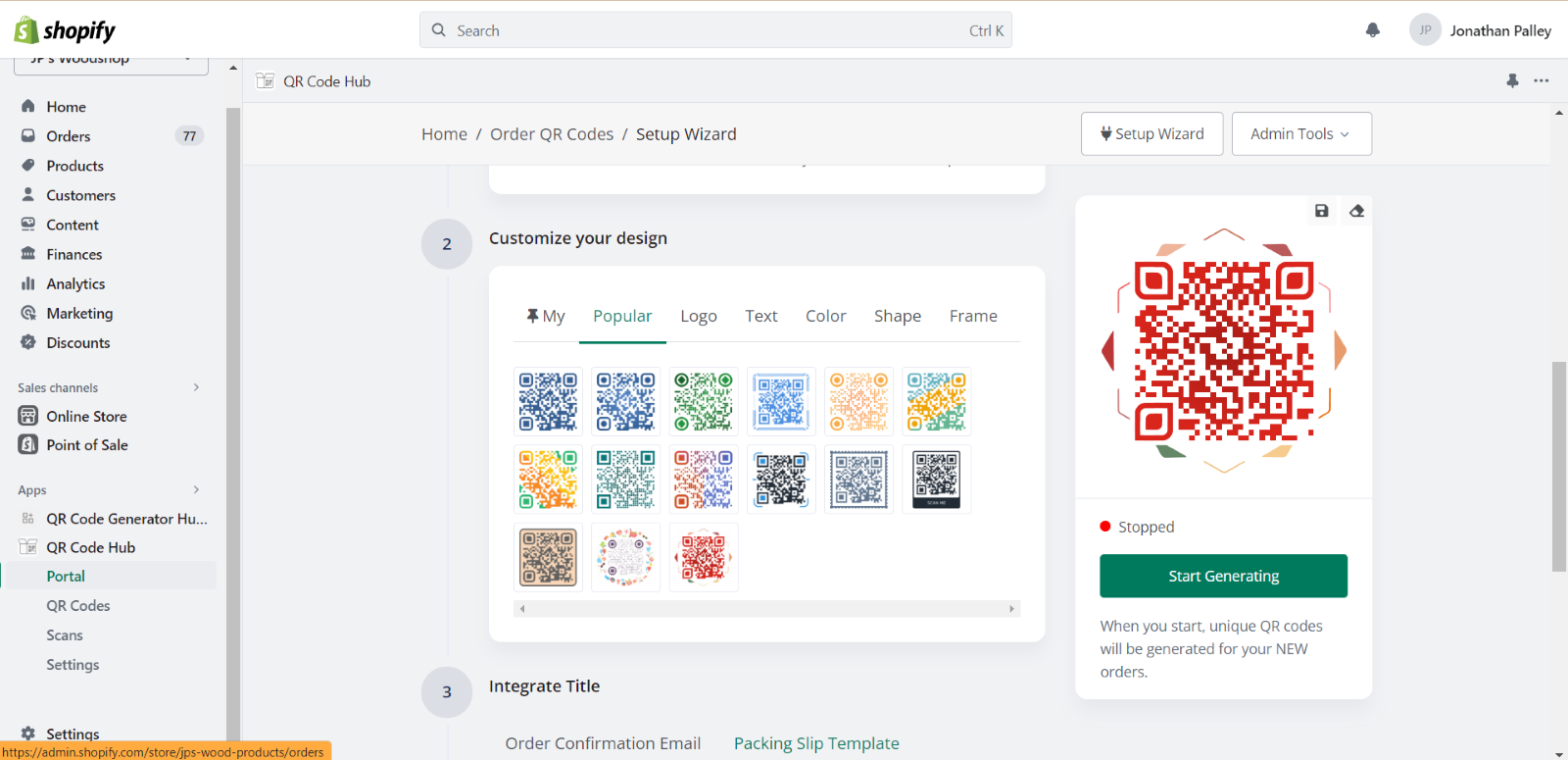Click Jonathan Palley account name
The image size is (1568, 760).
click(x=1500, y=30)
